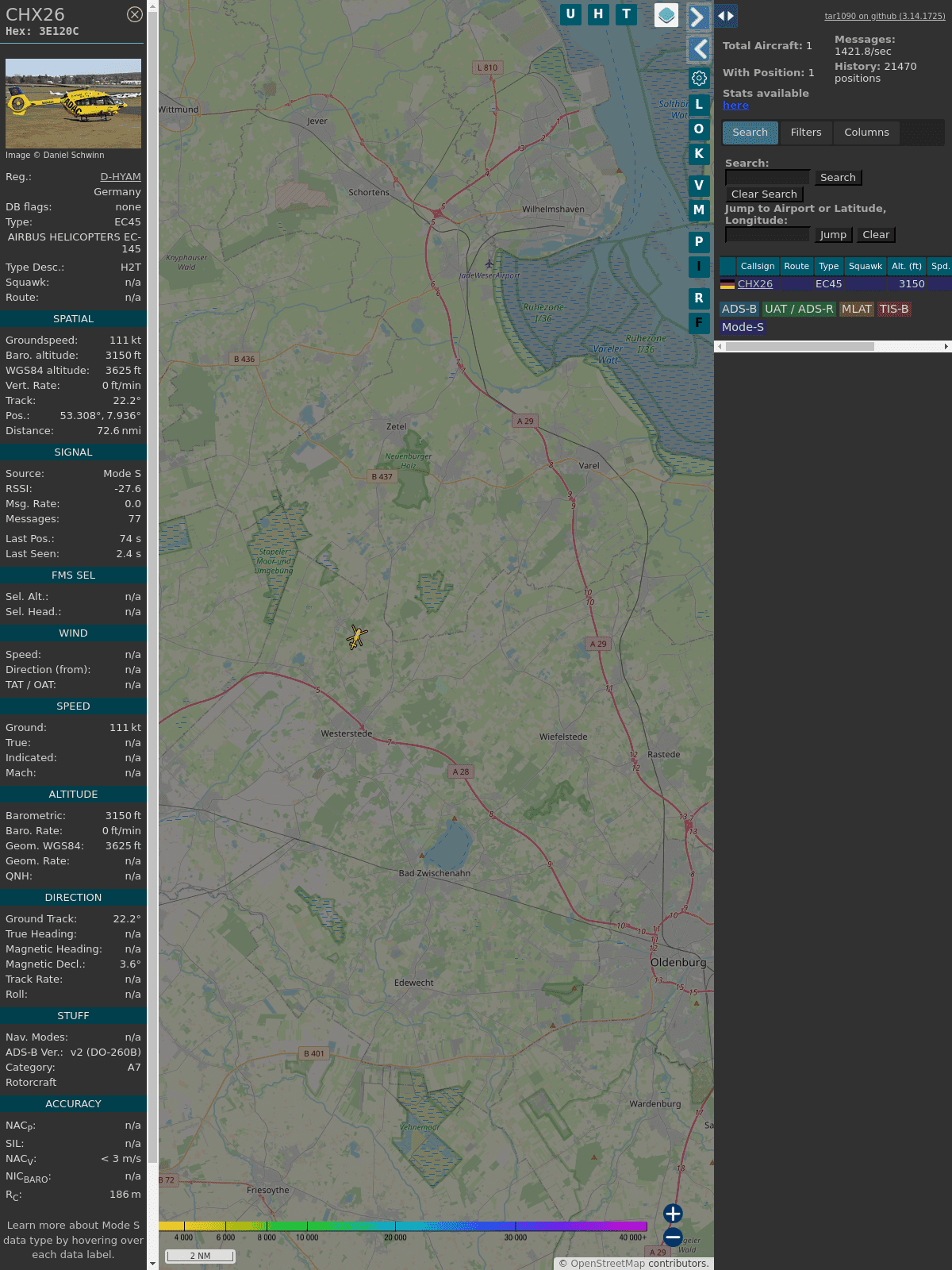The image size is (952, 1270).
Task: Open settings gear on the map
Action: [x=699, y=78]
